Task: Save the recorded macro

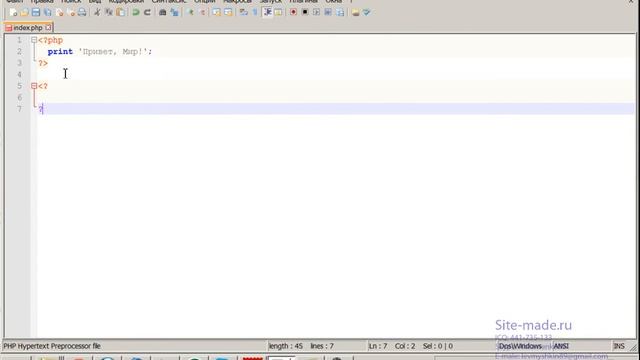Action: tap(340, 13)
